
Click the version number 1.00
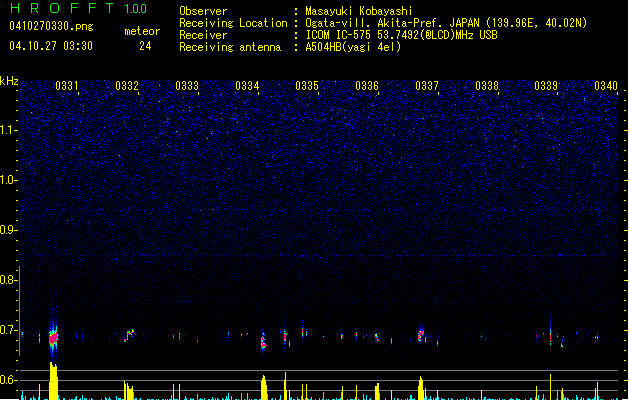pyautogui.click(x=135, y=9)
